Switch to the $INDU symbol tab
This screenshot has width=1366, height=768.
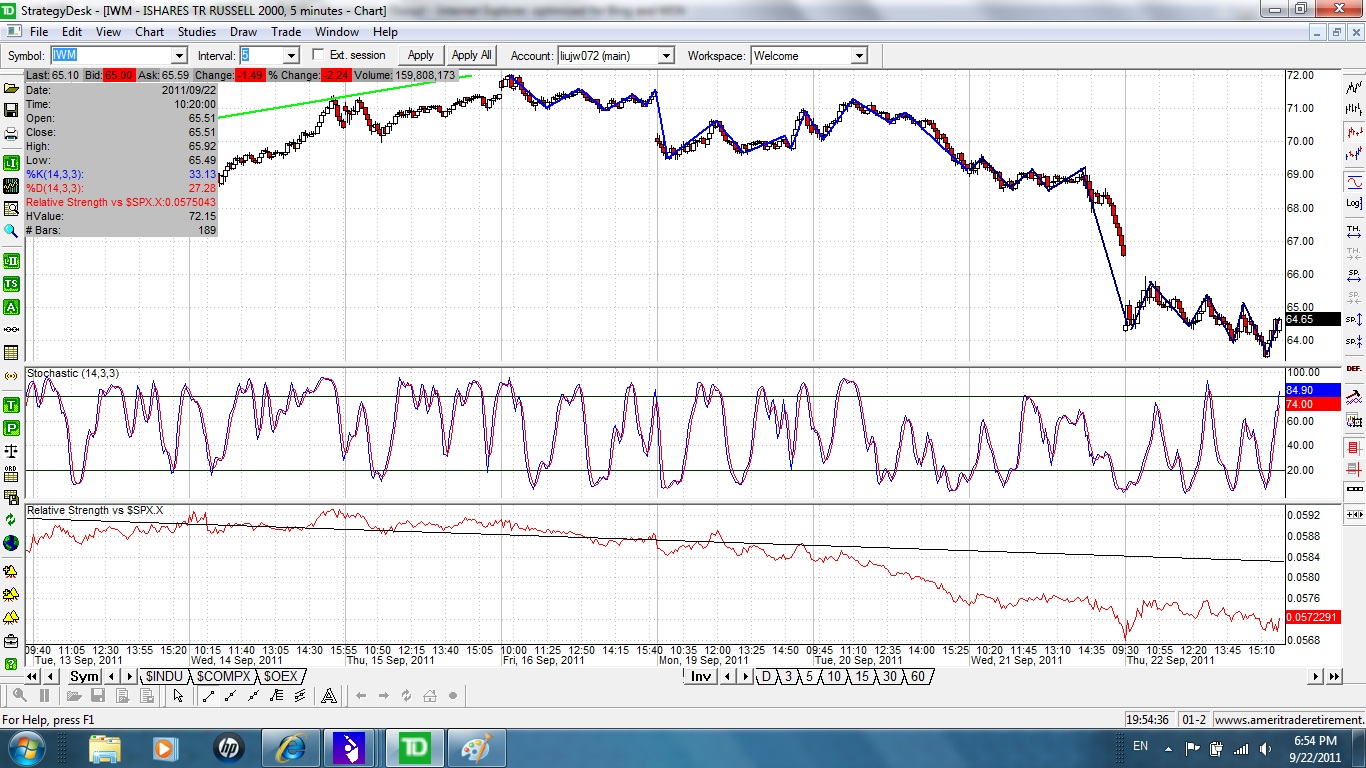164,677
